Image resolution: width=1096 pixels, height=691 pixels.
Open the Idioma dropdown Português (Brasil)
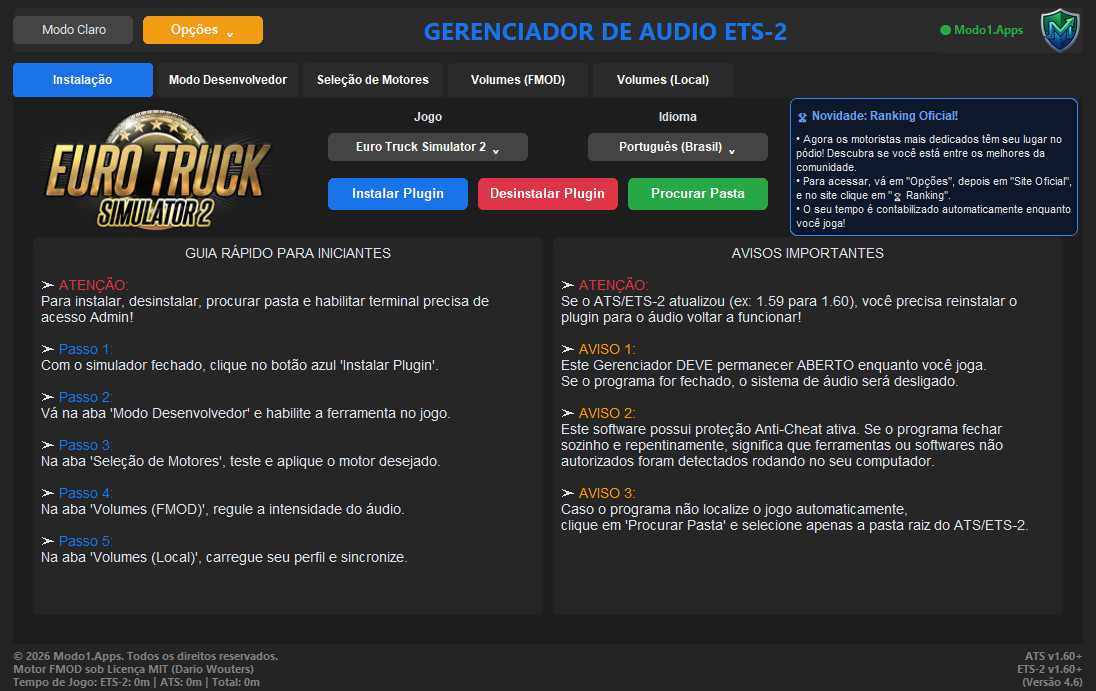coord(677,147)
